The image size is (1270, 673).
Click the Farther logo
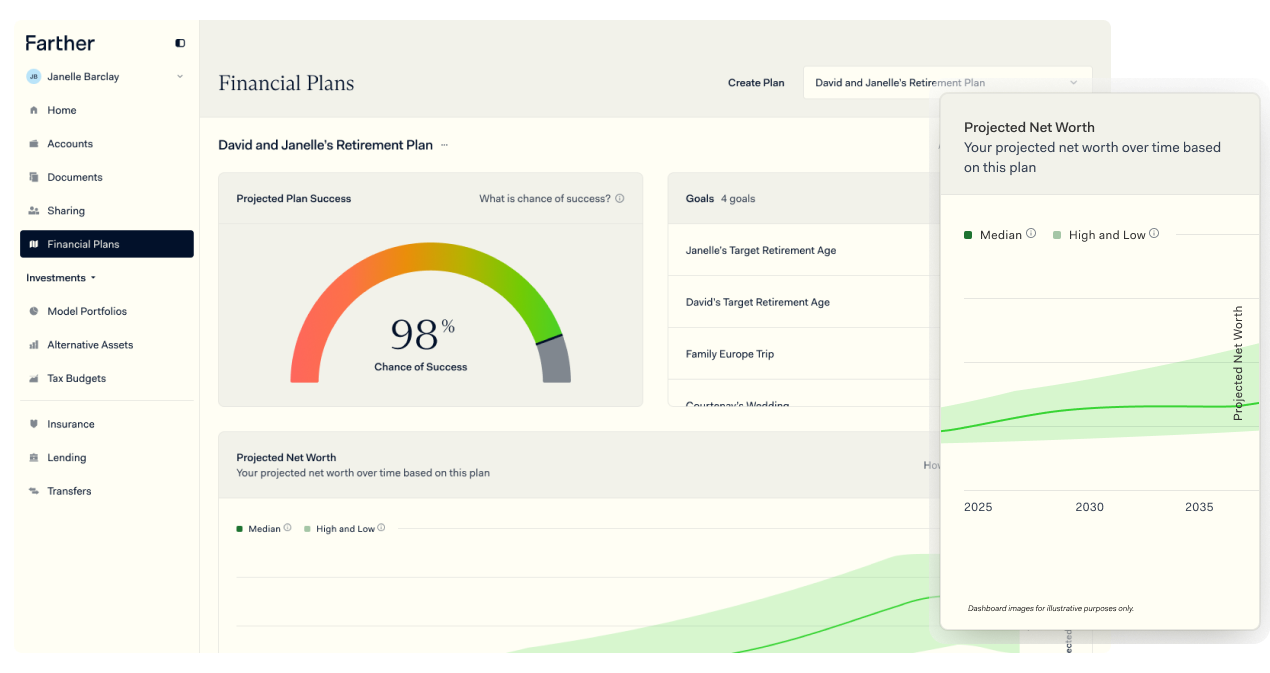(x=60, y=43)
